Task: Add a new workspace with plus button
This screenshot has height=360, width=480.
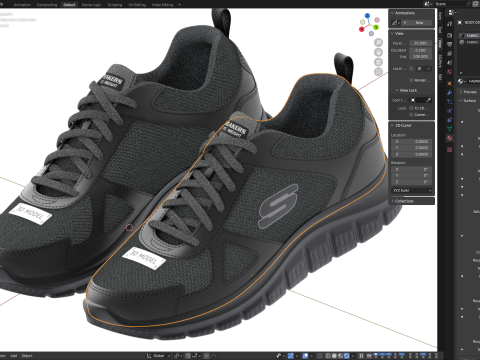Action: (179, 5)
